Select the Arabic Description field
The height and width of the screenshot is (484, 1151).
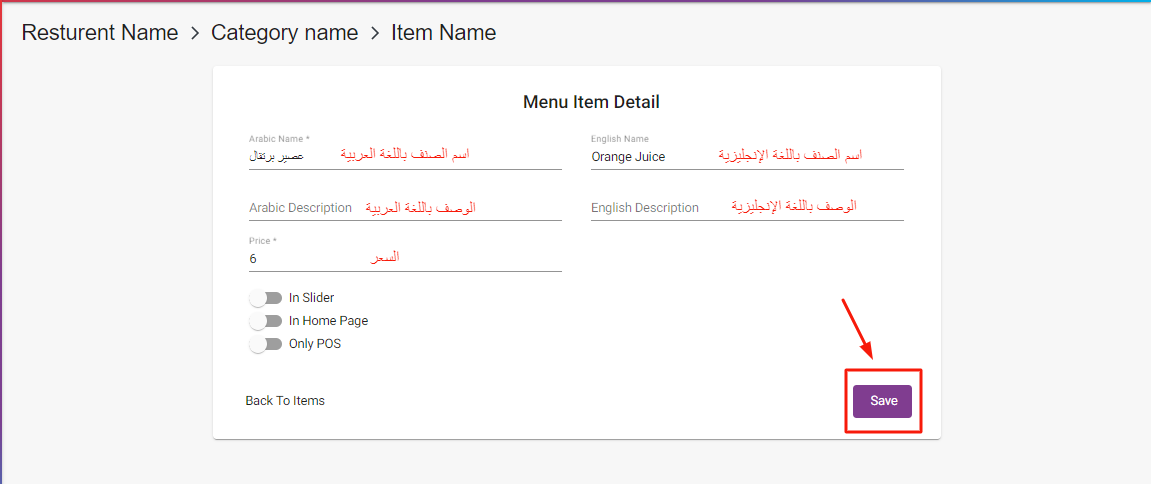(x=404, y=208)
